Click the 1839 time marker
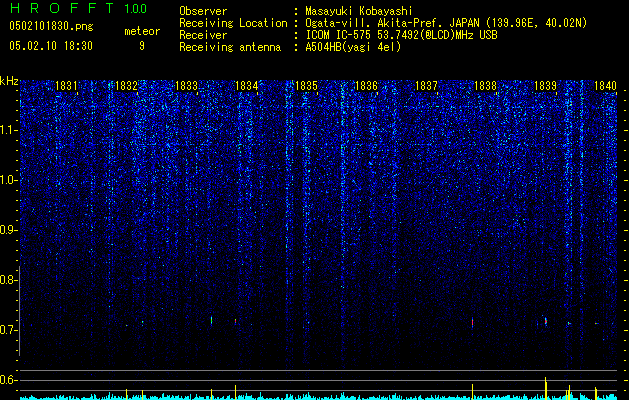629x400 pixels. [546, 86]
